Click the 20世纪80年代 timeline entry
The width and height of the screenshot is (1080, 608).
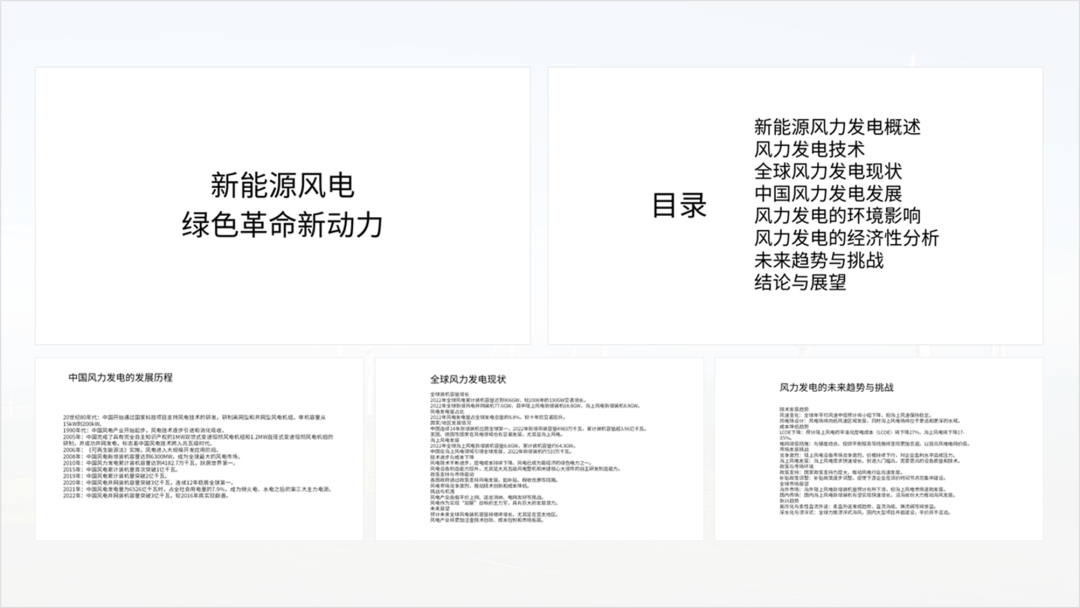[x=194, y=420]
